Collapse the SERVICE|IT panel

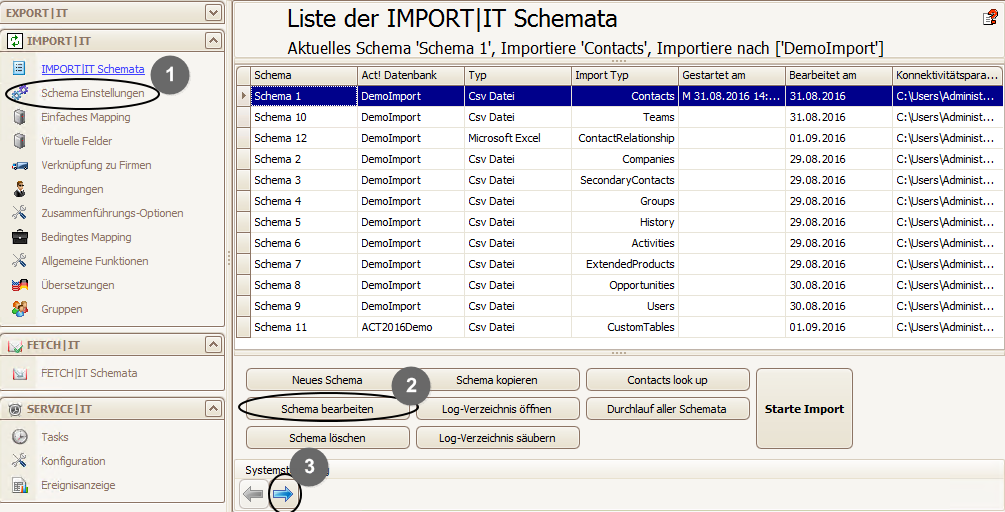pos(213,408)
